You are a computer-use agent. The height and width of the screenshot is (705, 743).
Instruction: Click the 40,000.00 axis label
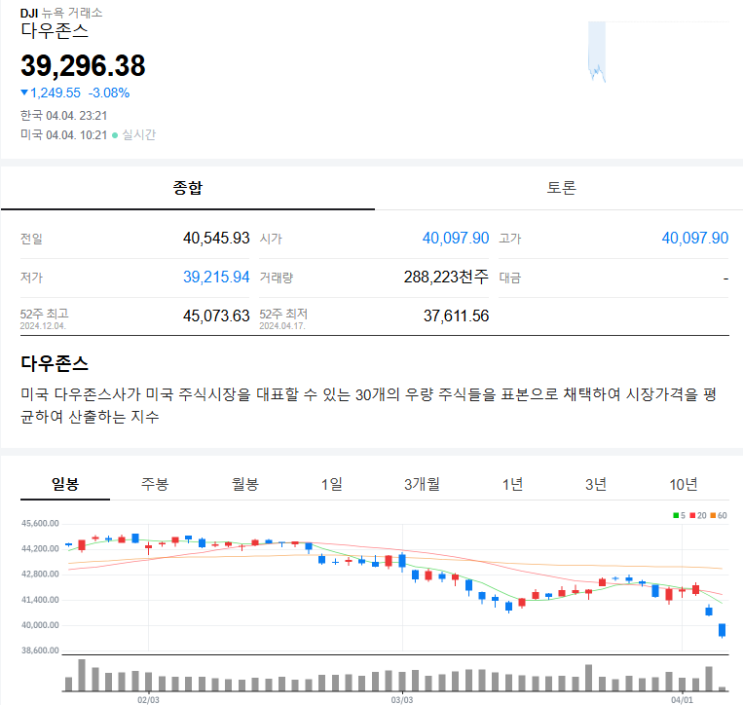[x=40, y=625]
